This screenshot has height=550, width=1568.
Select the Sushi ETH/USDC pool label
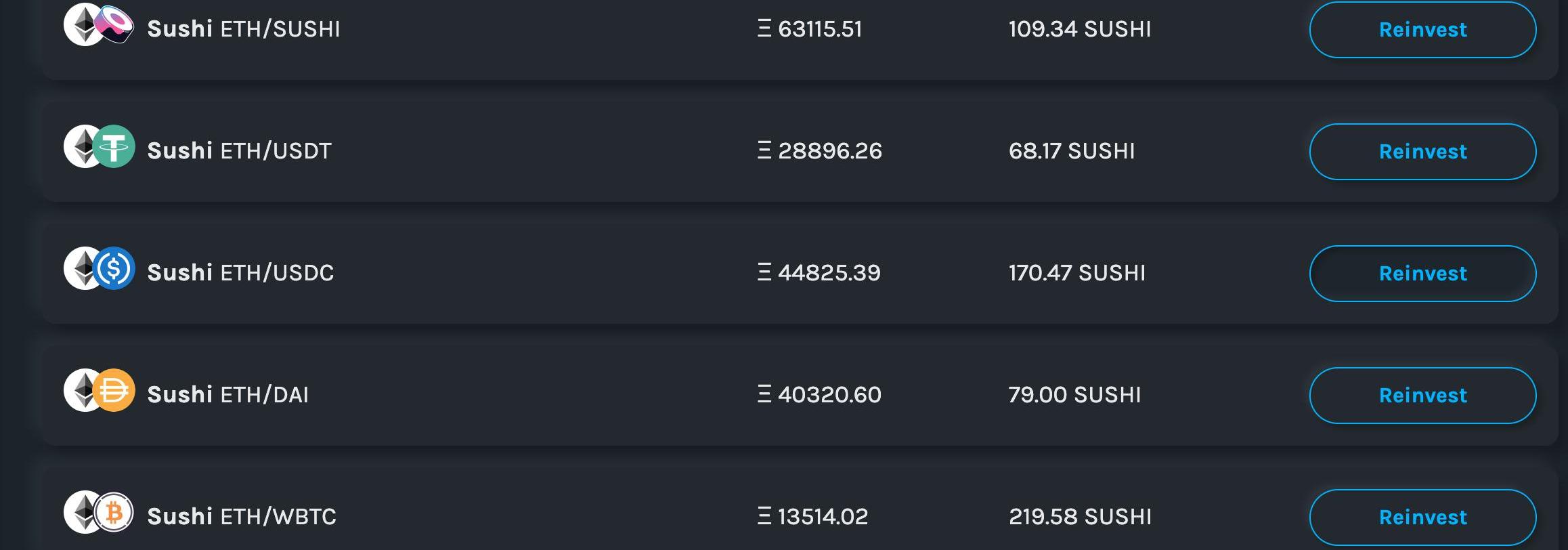240,273
